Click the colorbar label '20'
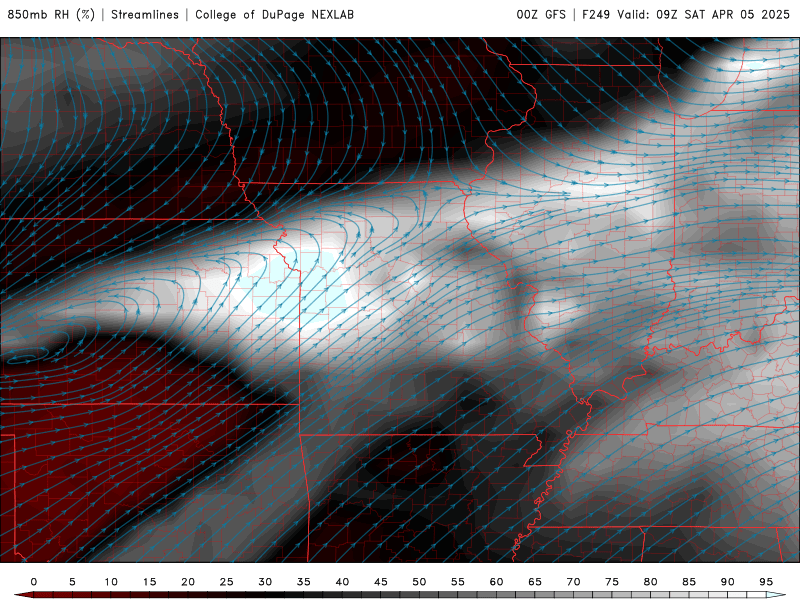Image resolution: width=800 pixels, height=600 pixels. coord(188,582)
